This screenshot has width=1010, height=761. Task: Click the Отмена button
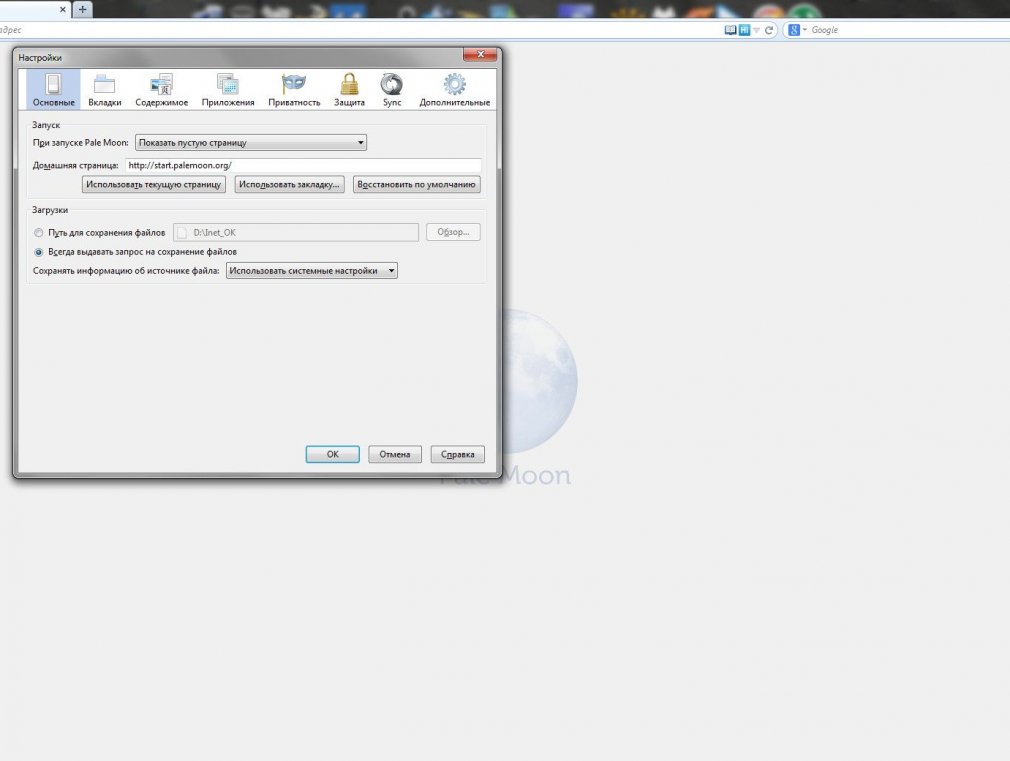(x=395, y=454)
